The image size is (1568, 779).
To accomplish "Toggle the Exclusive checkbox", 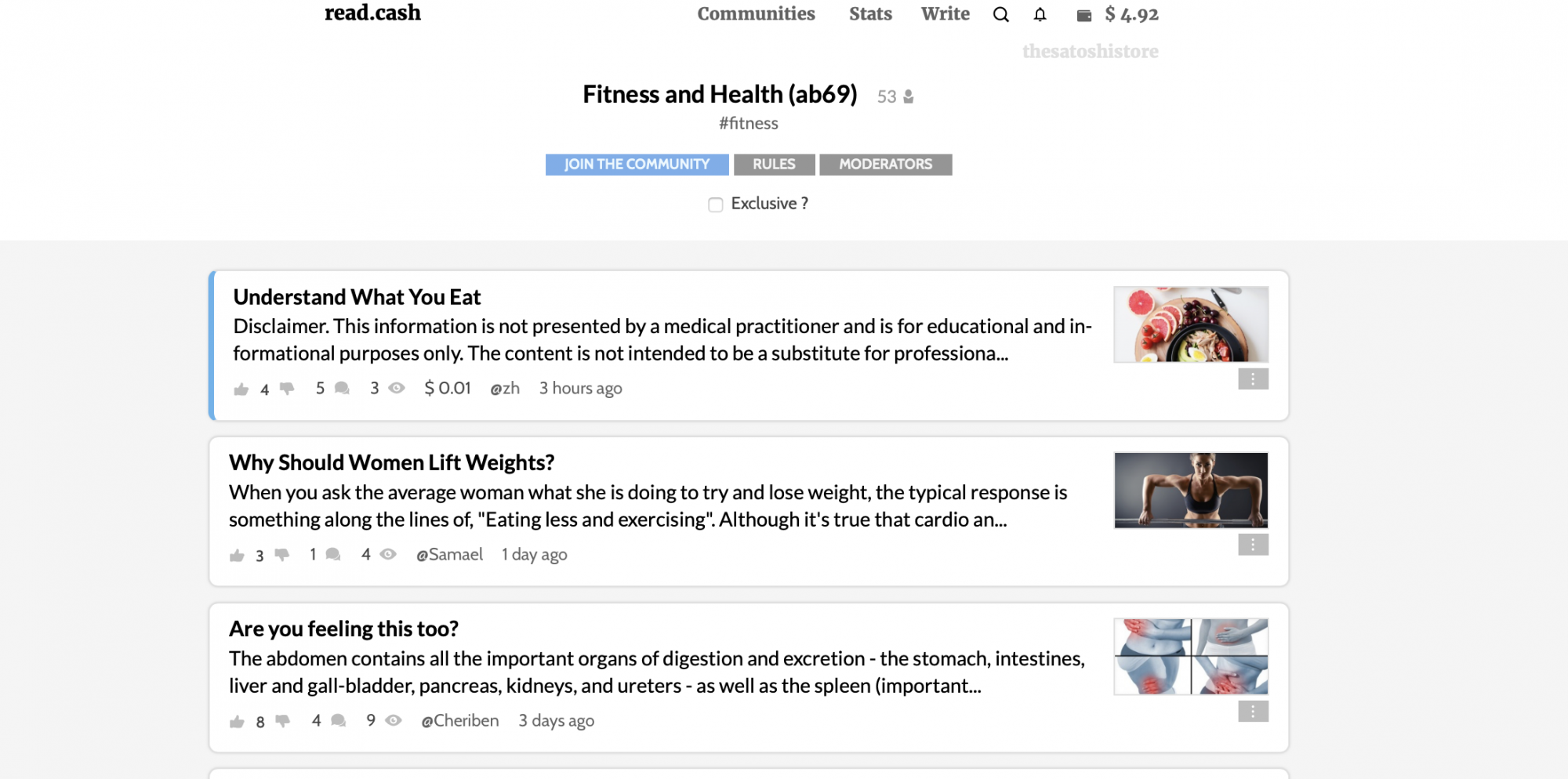I will click(x=715, y=205).
